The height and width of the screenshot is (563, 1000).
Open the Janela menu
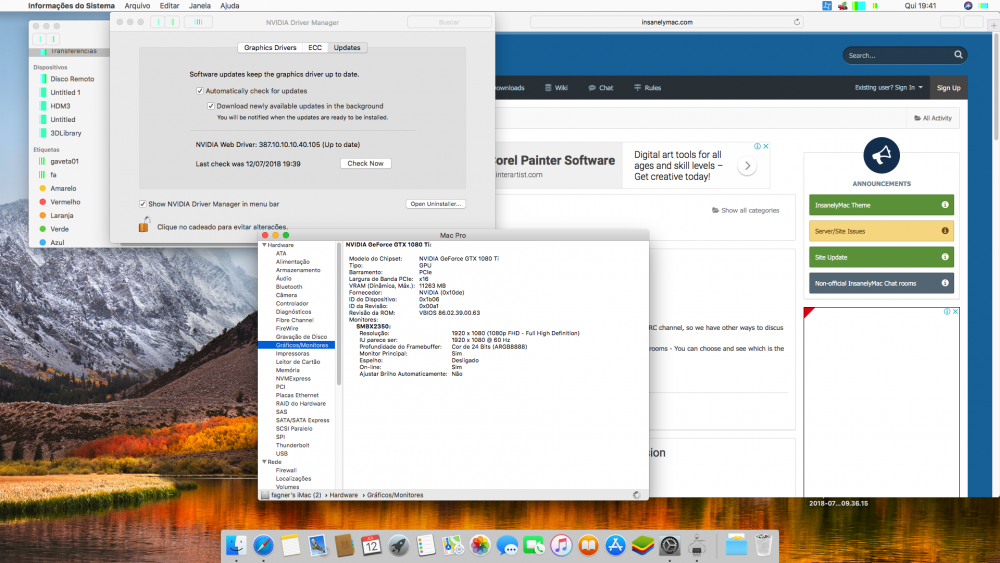[200, 6]
